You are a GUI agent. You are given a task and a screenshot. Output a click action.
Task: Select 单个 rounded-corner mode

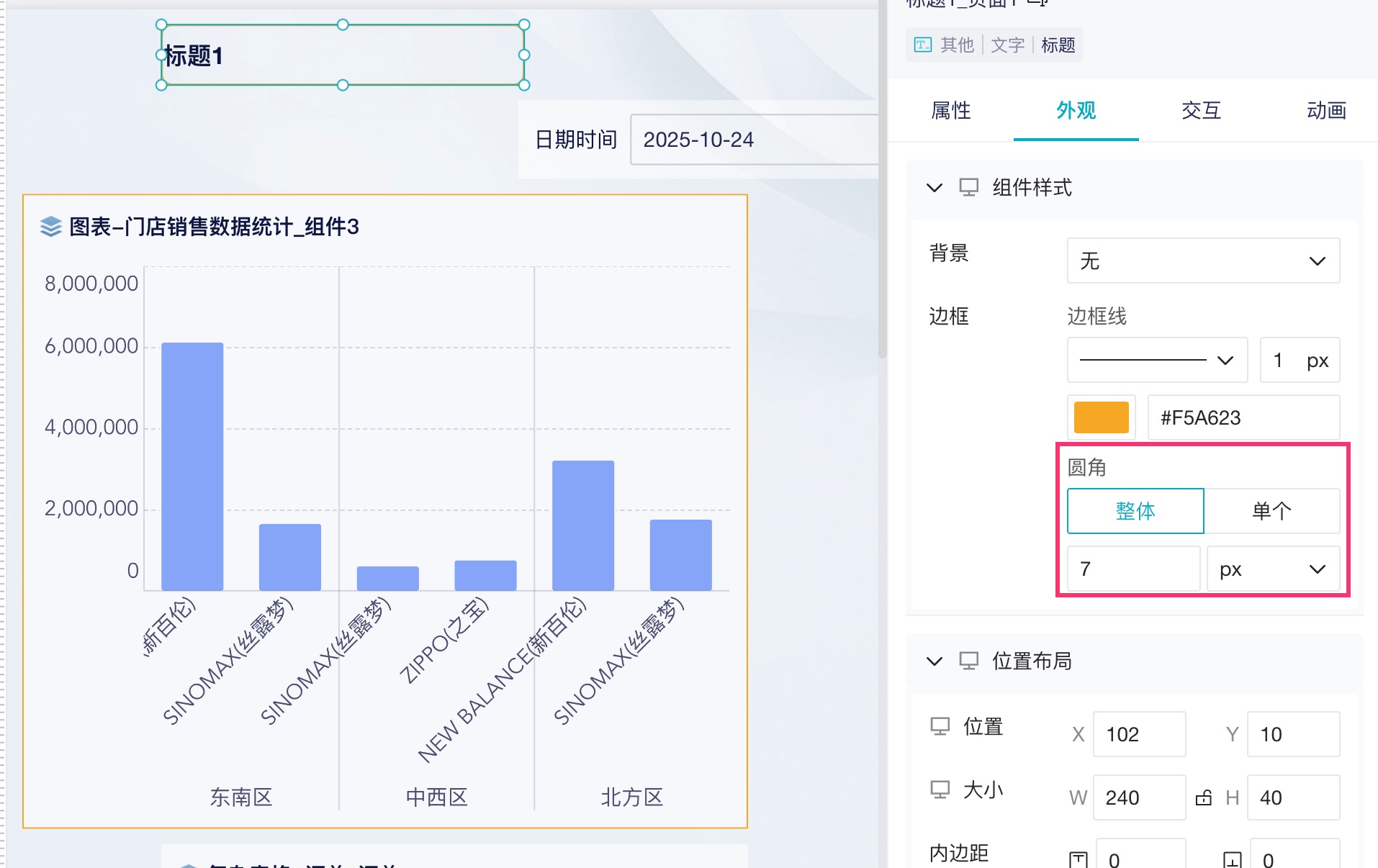[x=1271, y=511]
